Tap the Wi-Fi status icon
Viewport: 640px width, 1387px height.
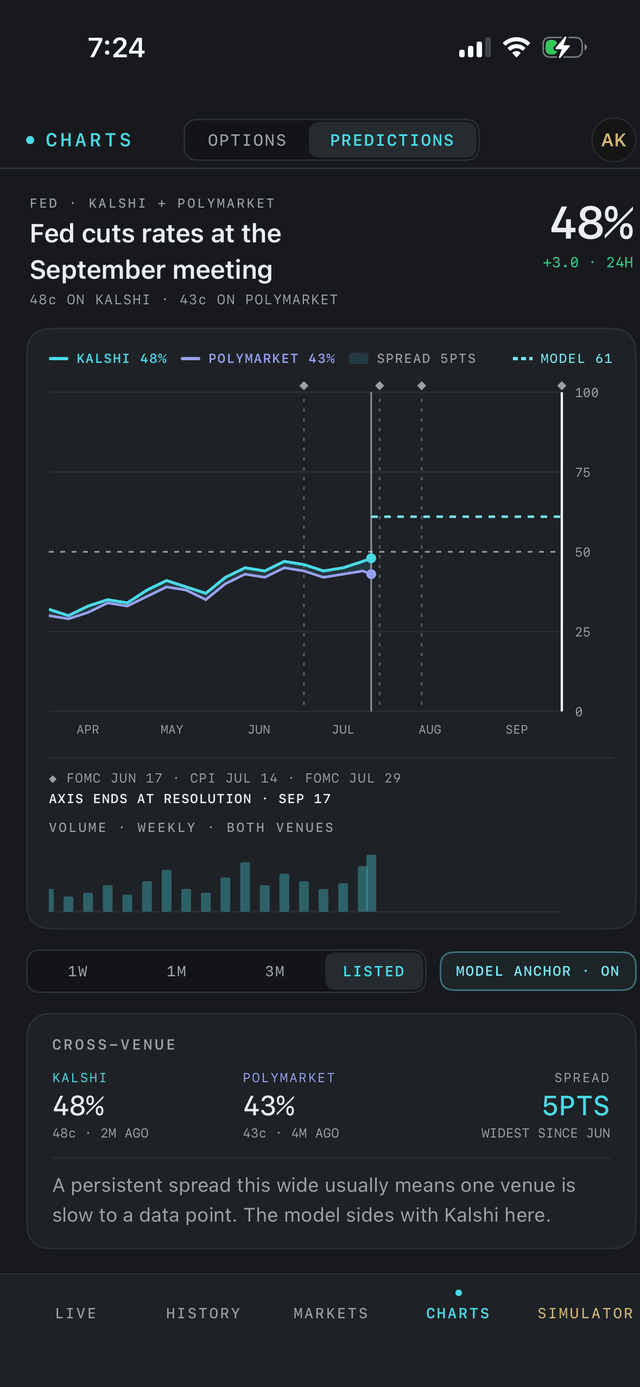[x=516, y=47]
